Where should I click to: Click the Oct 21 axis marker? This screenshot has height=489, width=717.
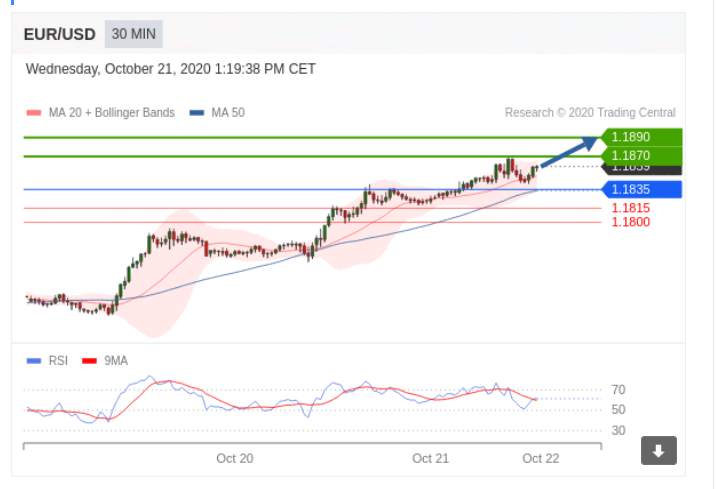[430, 458]
